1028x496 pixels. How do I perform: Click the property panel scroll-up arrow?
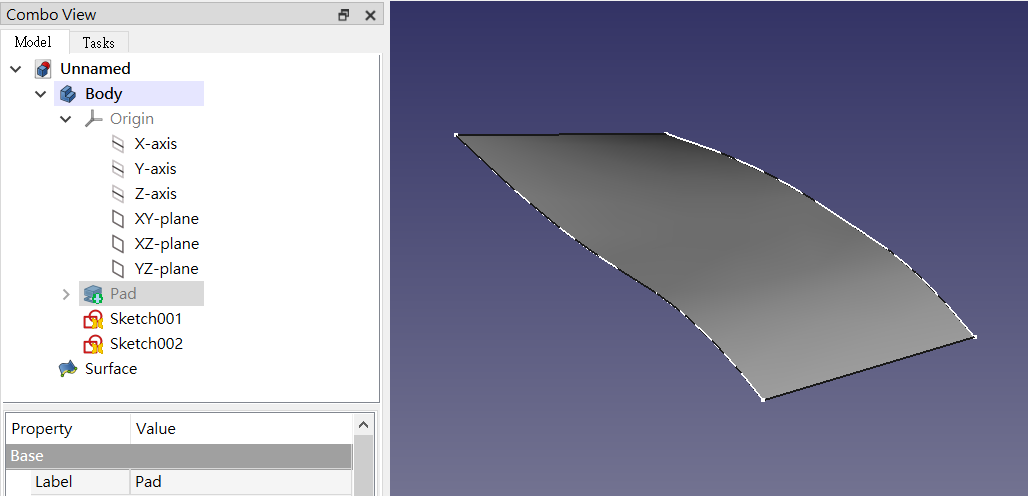pyautogui.click(x=364, y=425)
